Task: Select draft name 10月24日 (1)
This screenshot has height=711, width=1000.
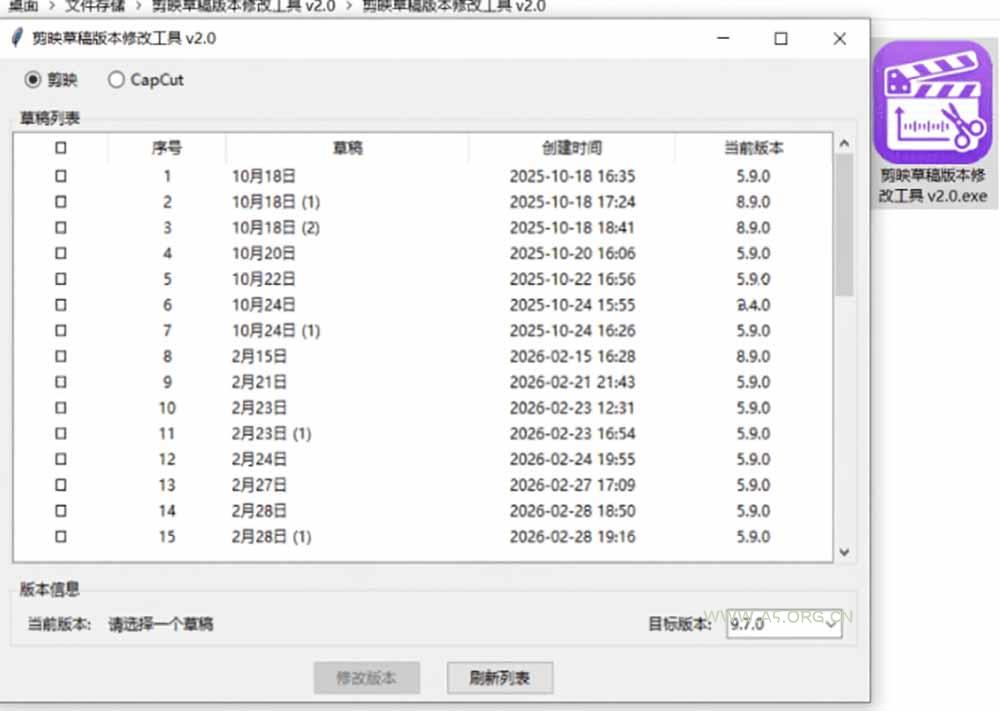Action: point(276,331)
